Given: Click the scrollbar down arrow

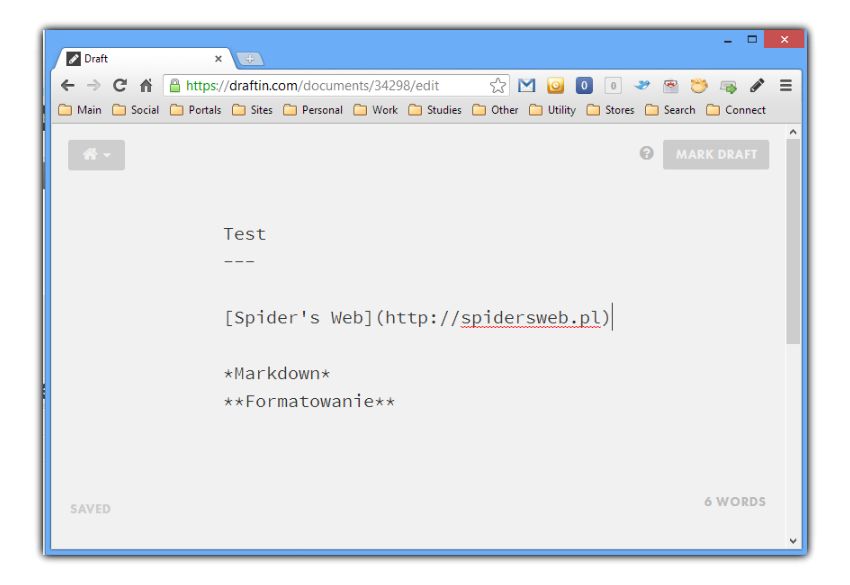Looking at the screenshot, I should [793, 541].
